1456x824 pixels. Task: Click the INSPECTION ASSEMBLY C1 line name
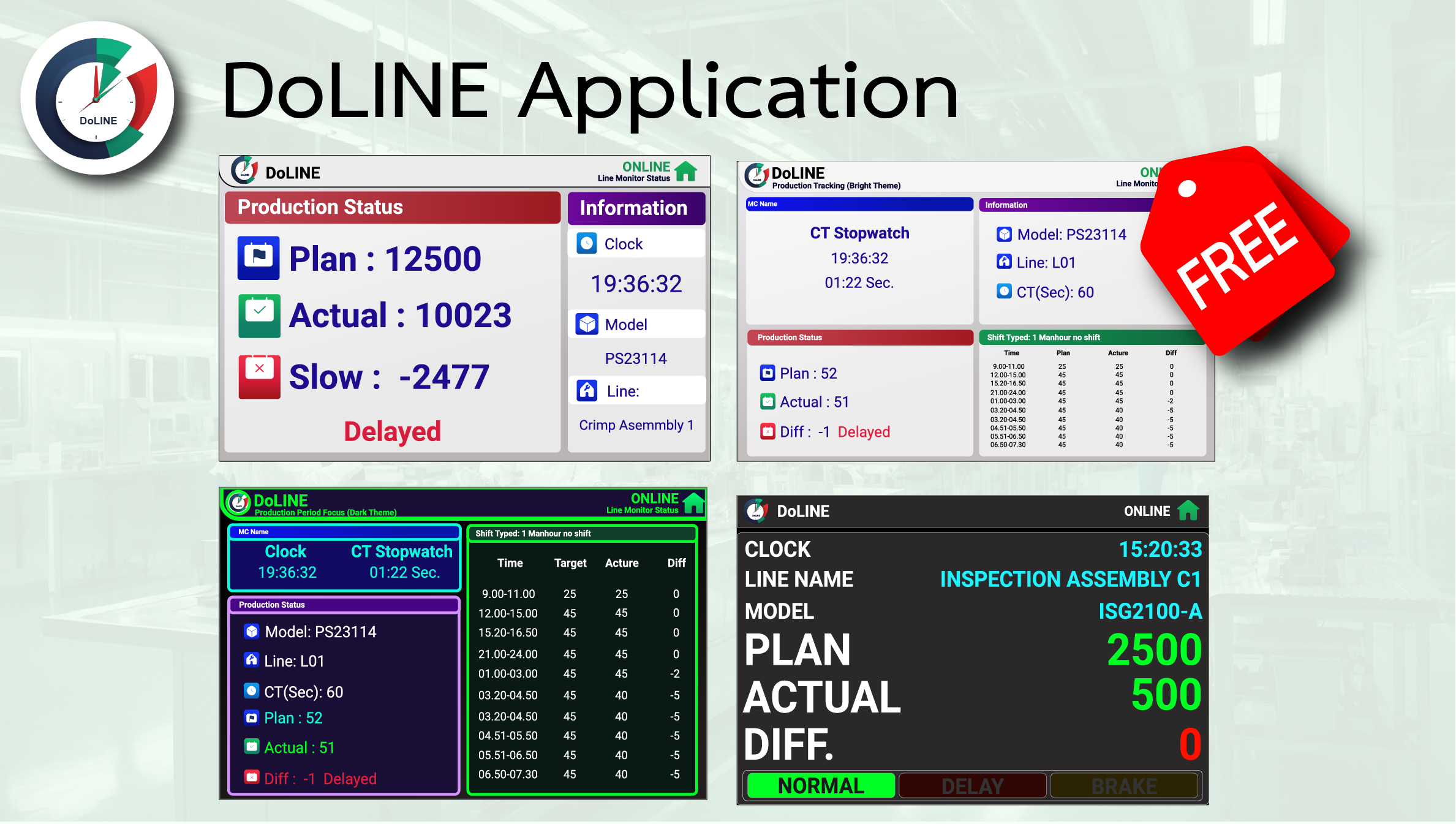1069,579
